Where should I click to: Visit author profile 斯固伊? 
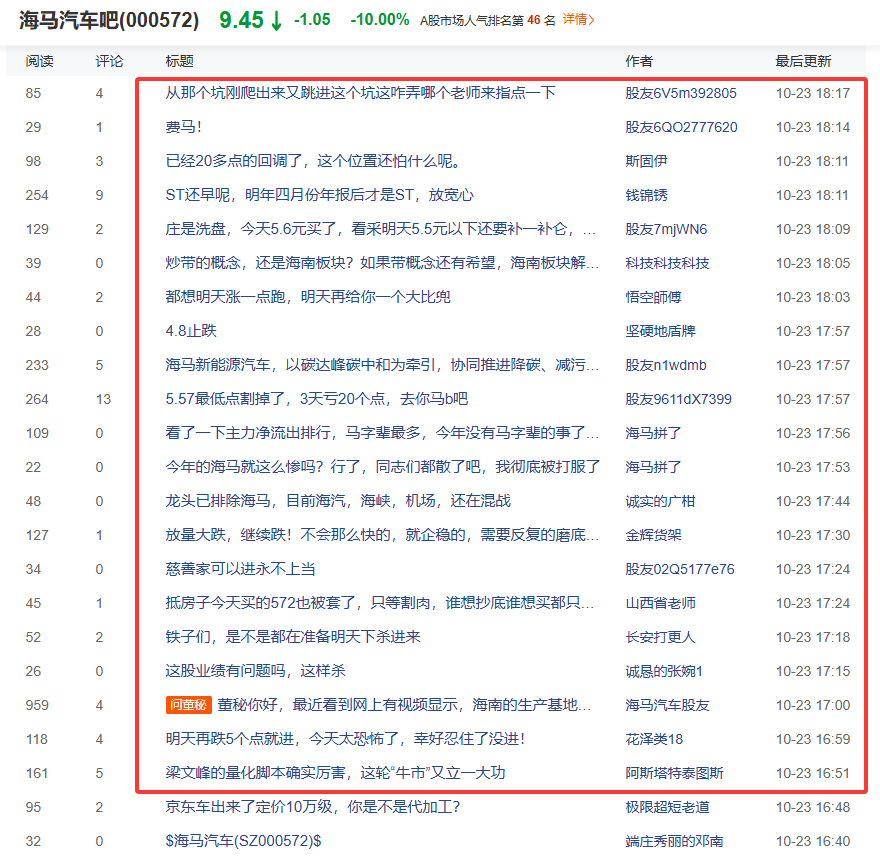(x=647, y=161)
